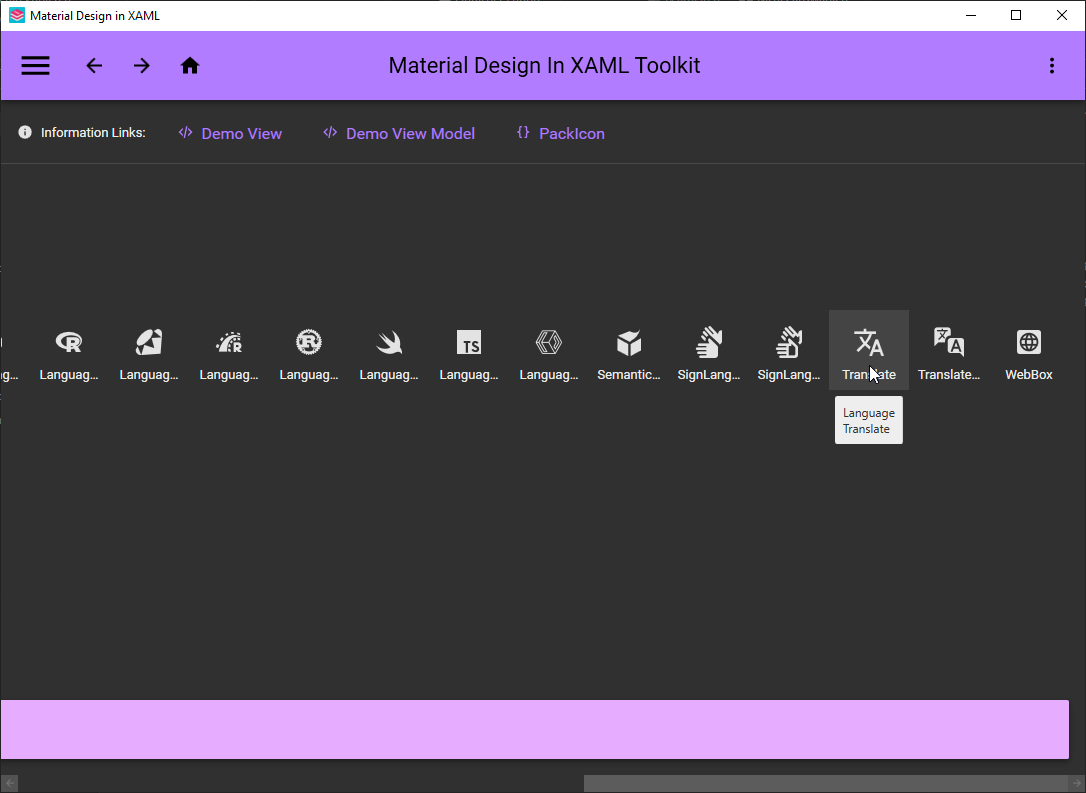Navigate forward with the right arrow
This screenshot has height=793, width=1086.
tap(142, 65)
